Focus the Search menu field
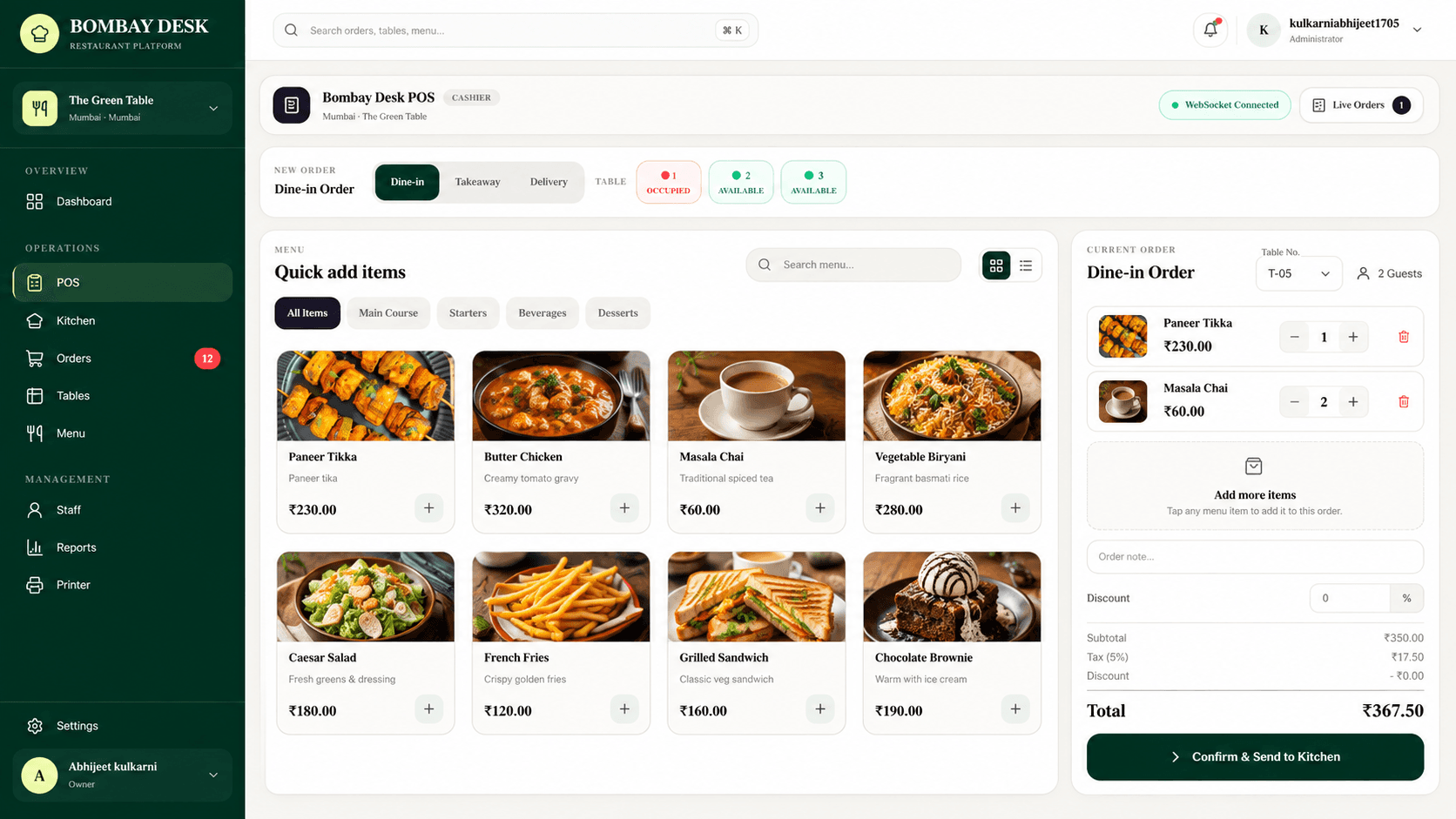Viewport: 1456px width, 819px height. point(853,265)
